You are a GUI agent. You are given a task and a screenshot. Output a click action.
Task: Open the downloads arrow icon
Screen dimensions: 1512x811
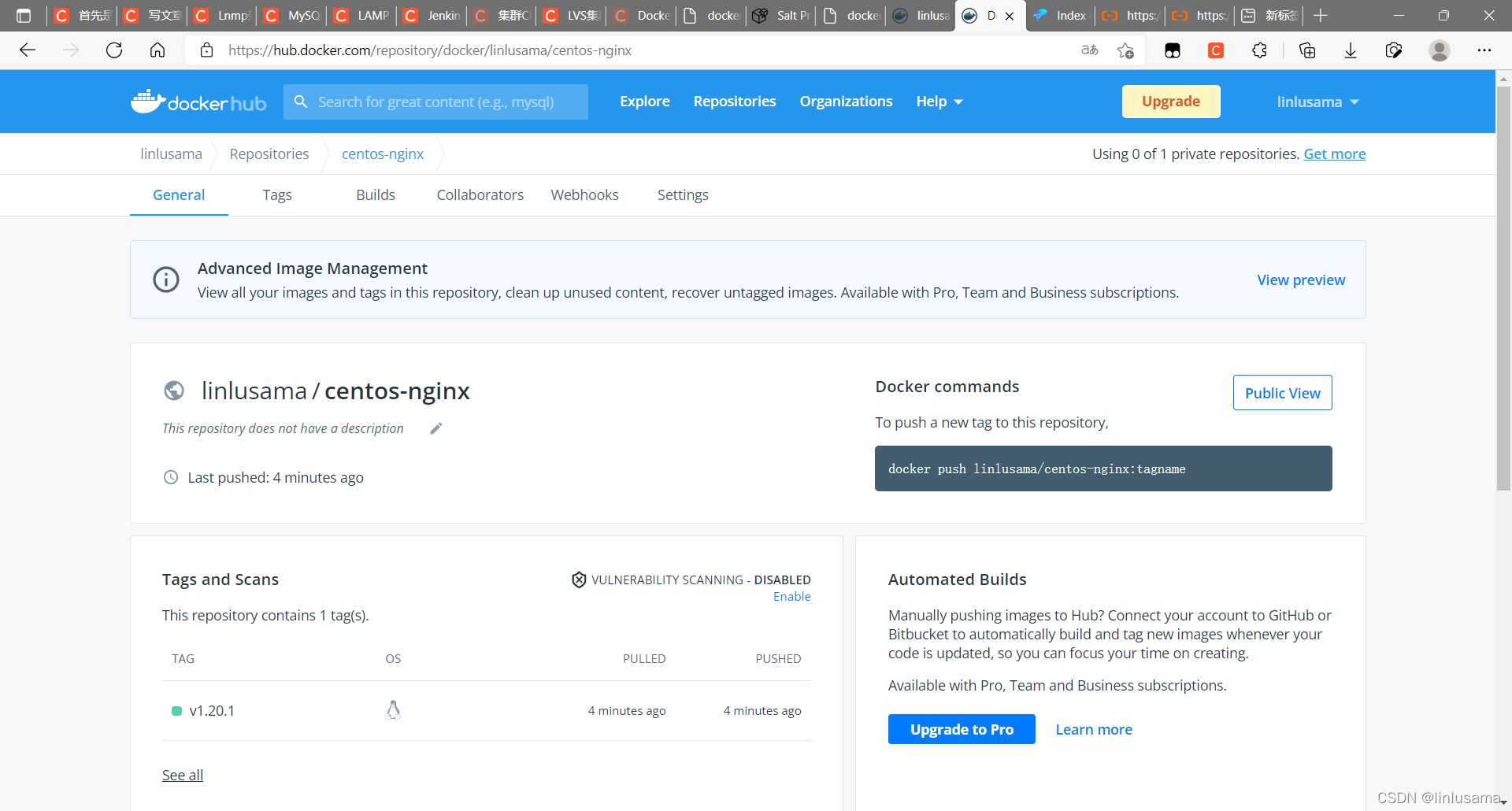(1351, 50)
